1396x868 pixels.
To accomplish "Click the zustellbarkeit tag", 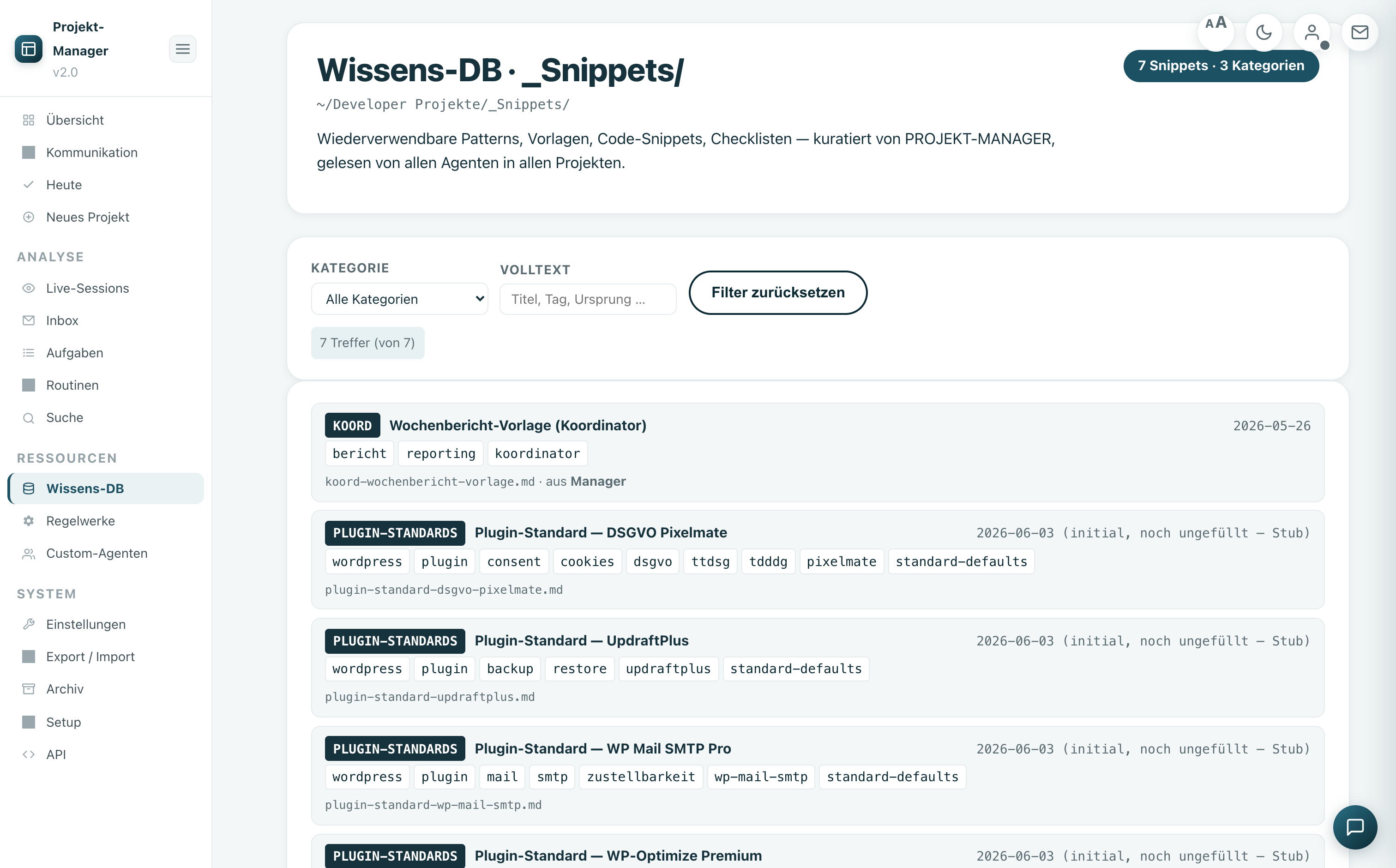I will pos(641,777).
